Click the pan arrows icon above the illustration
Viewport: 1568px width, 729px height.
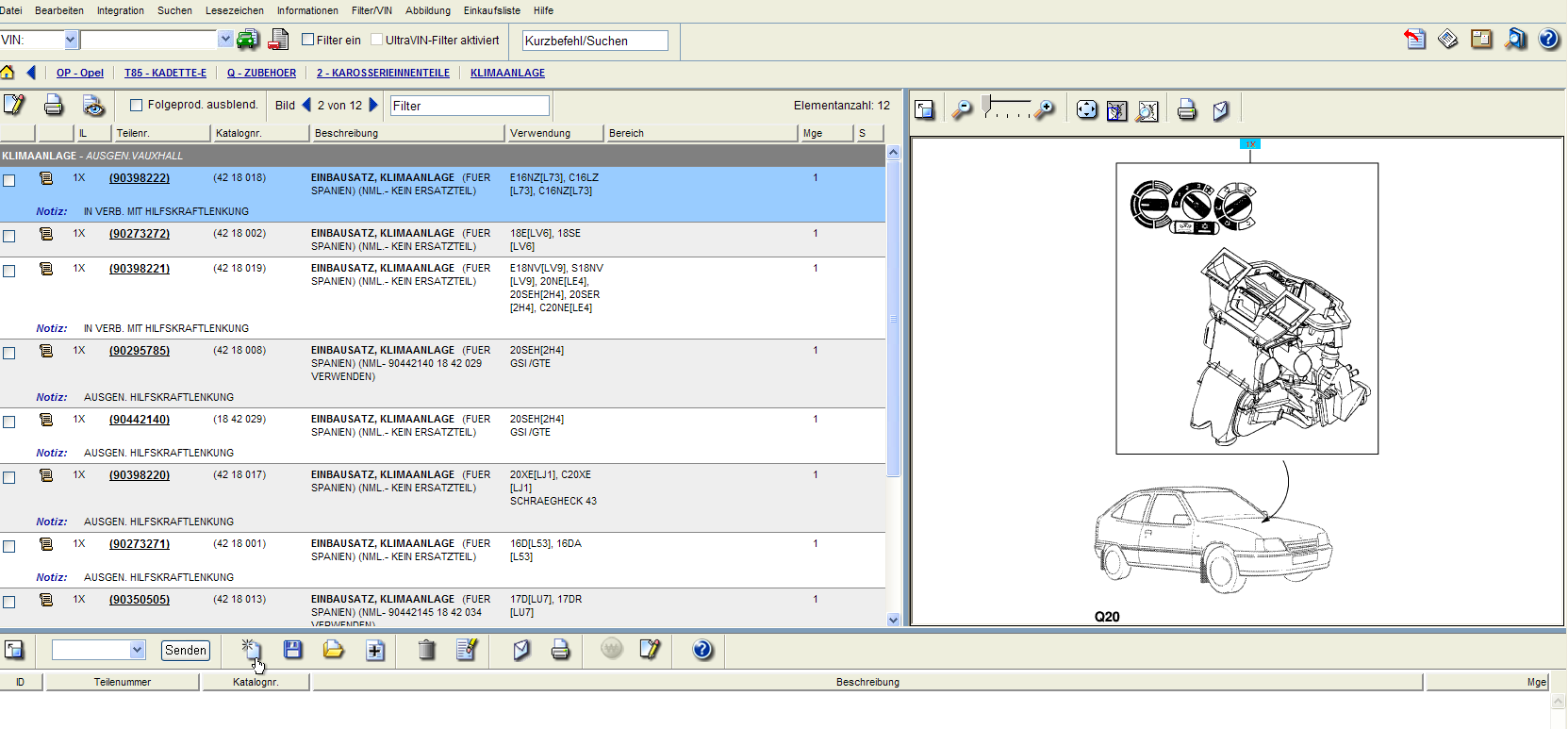[x=1086, y=110]
